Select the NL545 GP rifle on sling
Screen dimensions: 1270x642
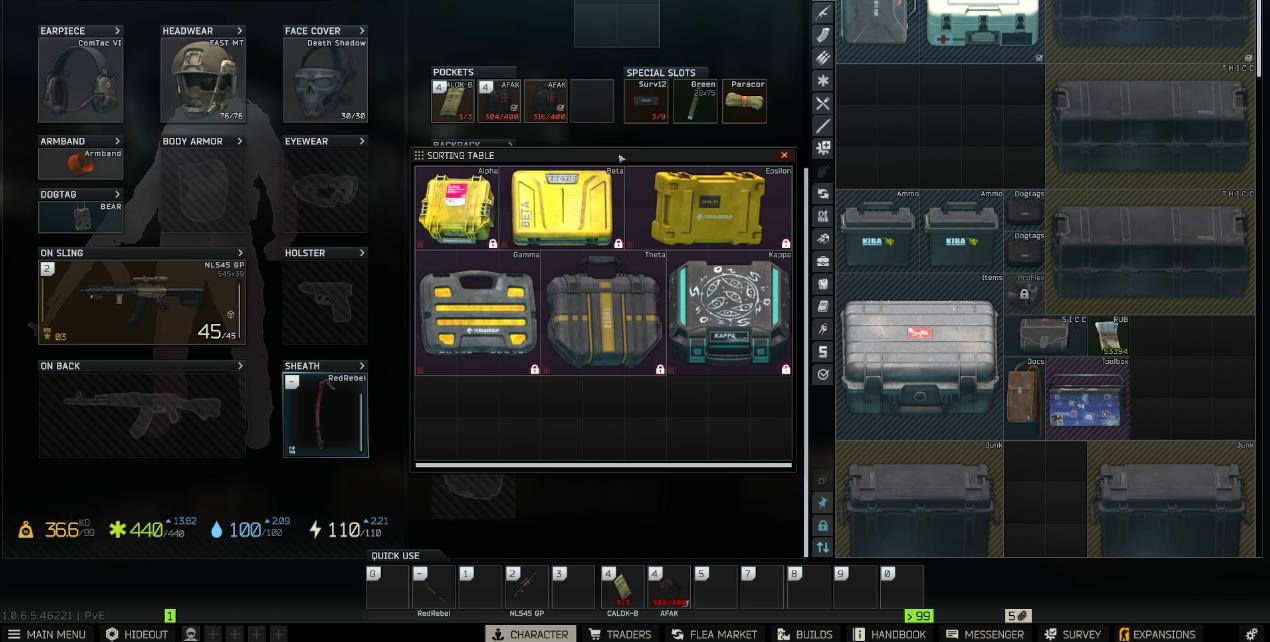coord(142,302)
